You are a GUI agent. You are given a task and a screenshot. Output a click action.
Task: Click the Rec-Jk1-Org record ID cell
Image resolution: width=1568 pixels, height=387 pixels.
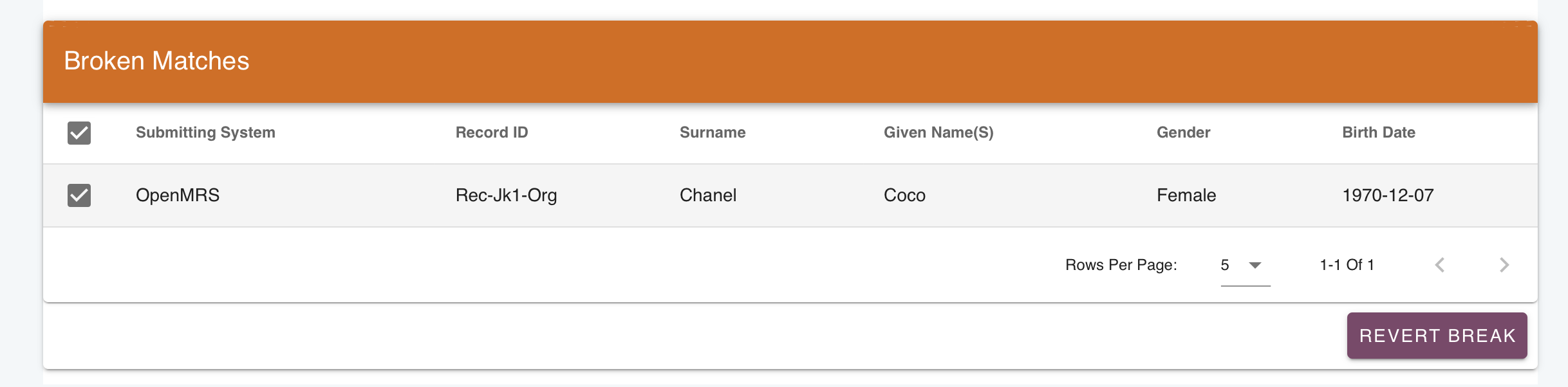tap(507, 195)
